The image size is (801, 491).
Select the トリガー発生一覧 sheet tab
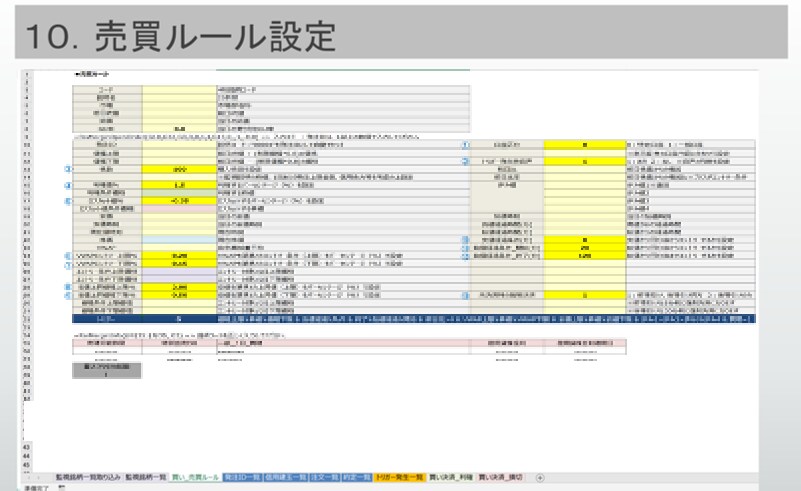(399, 477)
